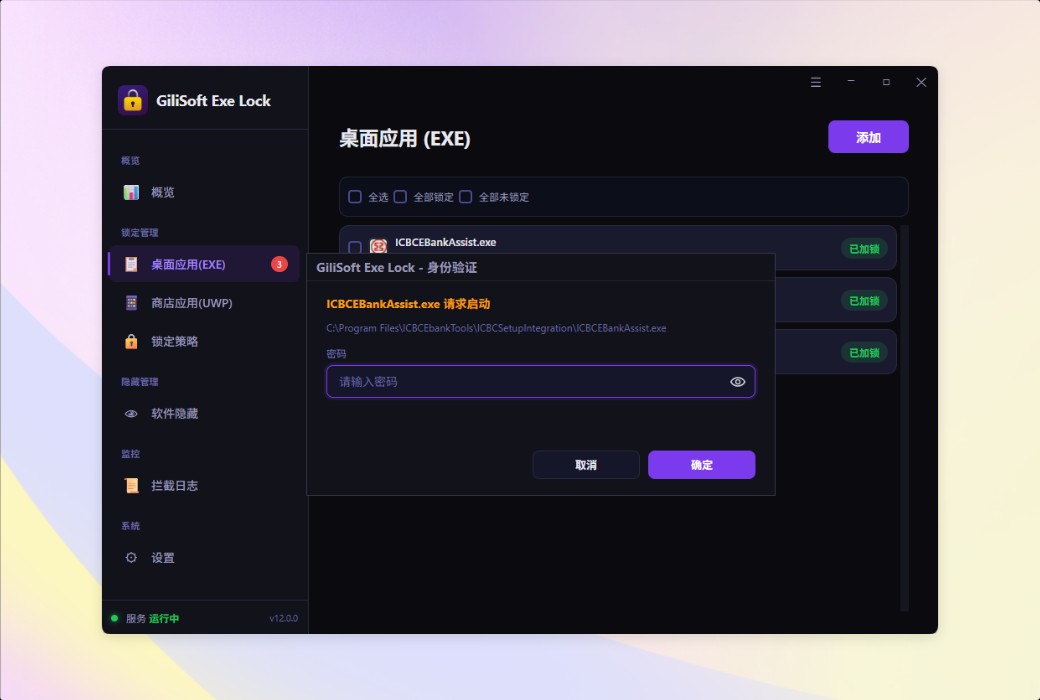Click the ICBCEBankAssist.exe 请求启动 text
Viewport: 1040px width, 700px height.
coord(408,304)
